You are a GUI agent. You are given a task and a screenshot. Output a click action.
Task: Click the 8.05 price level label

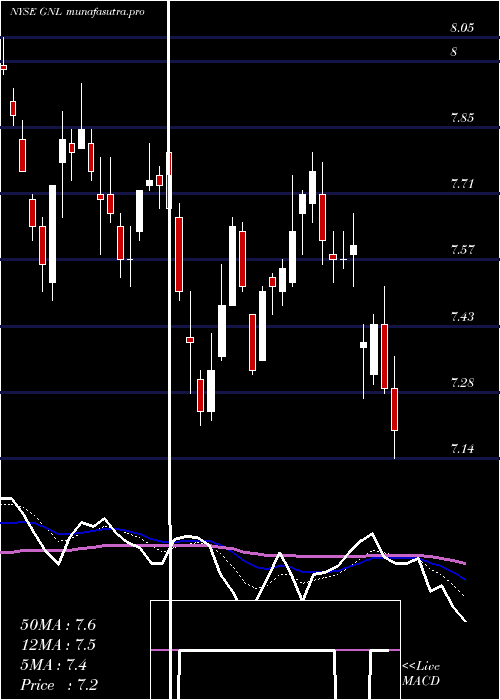pos(462,28)
